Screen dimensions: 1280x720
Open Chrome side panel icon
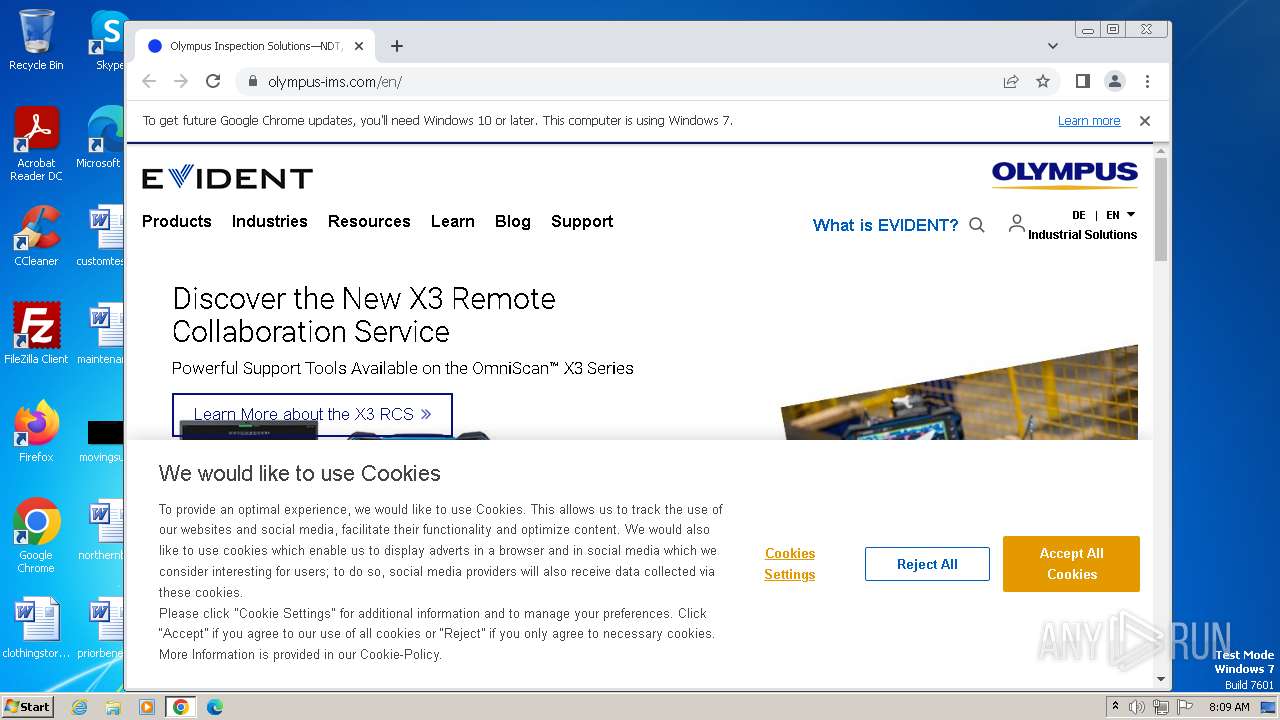[x=1082, y=81]
